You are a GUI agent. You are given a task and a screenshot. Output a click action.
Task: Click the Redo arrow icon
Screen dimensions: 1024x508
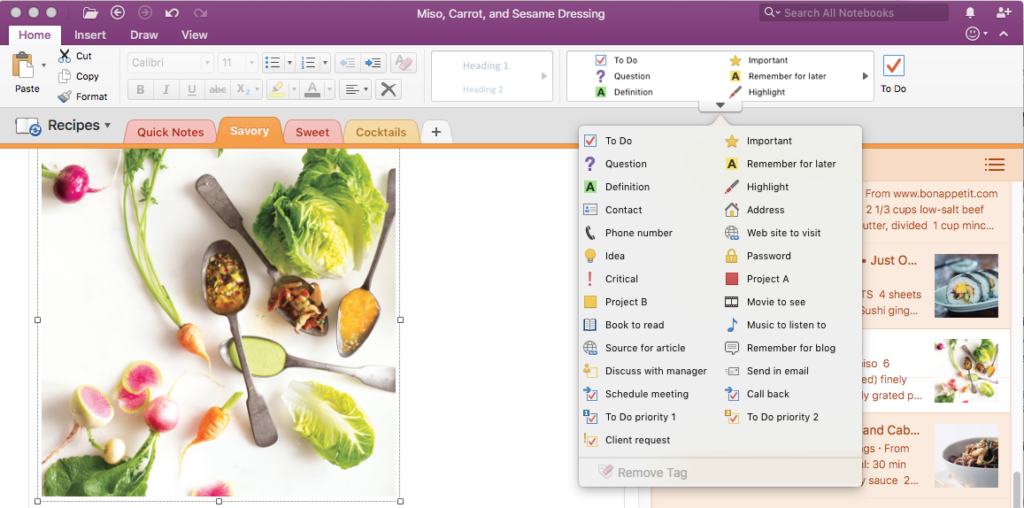200,12
